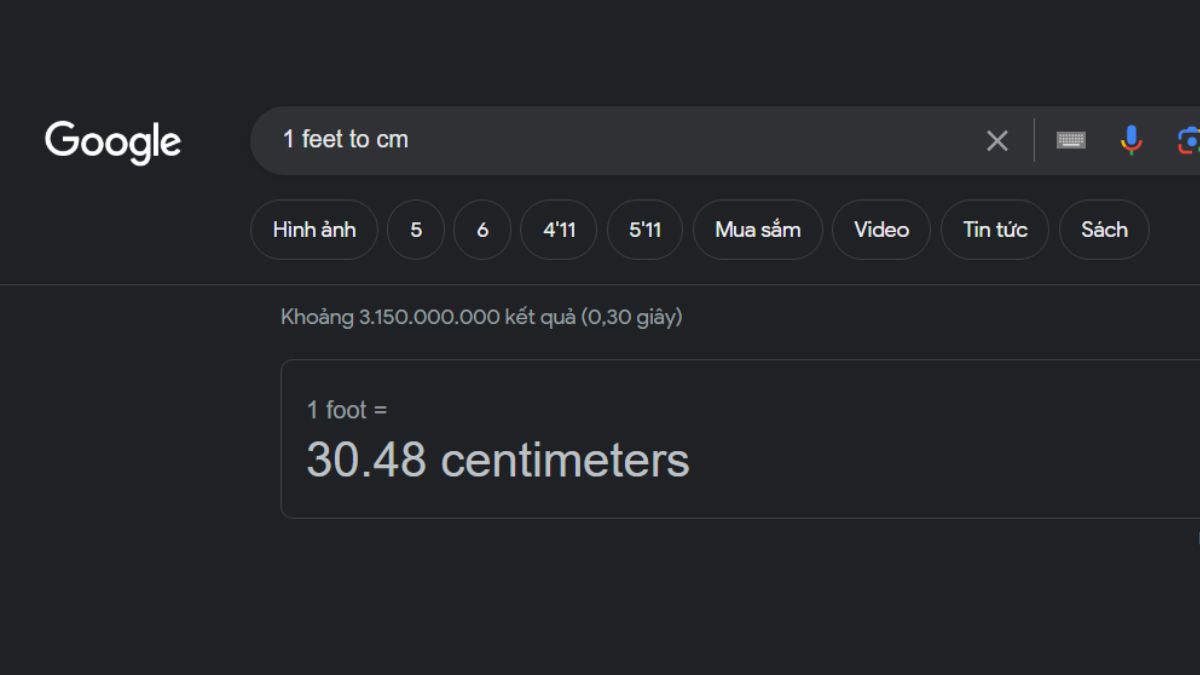Select the '6' suggestion chip
1200x675 pixels.
point(482,230)
